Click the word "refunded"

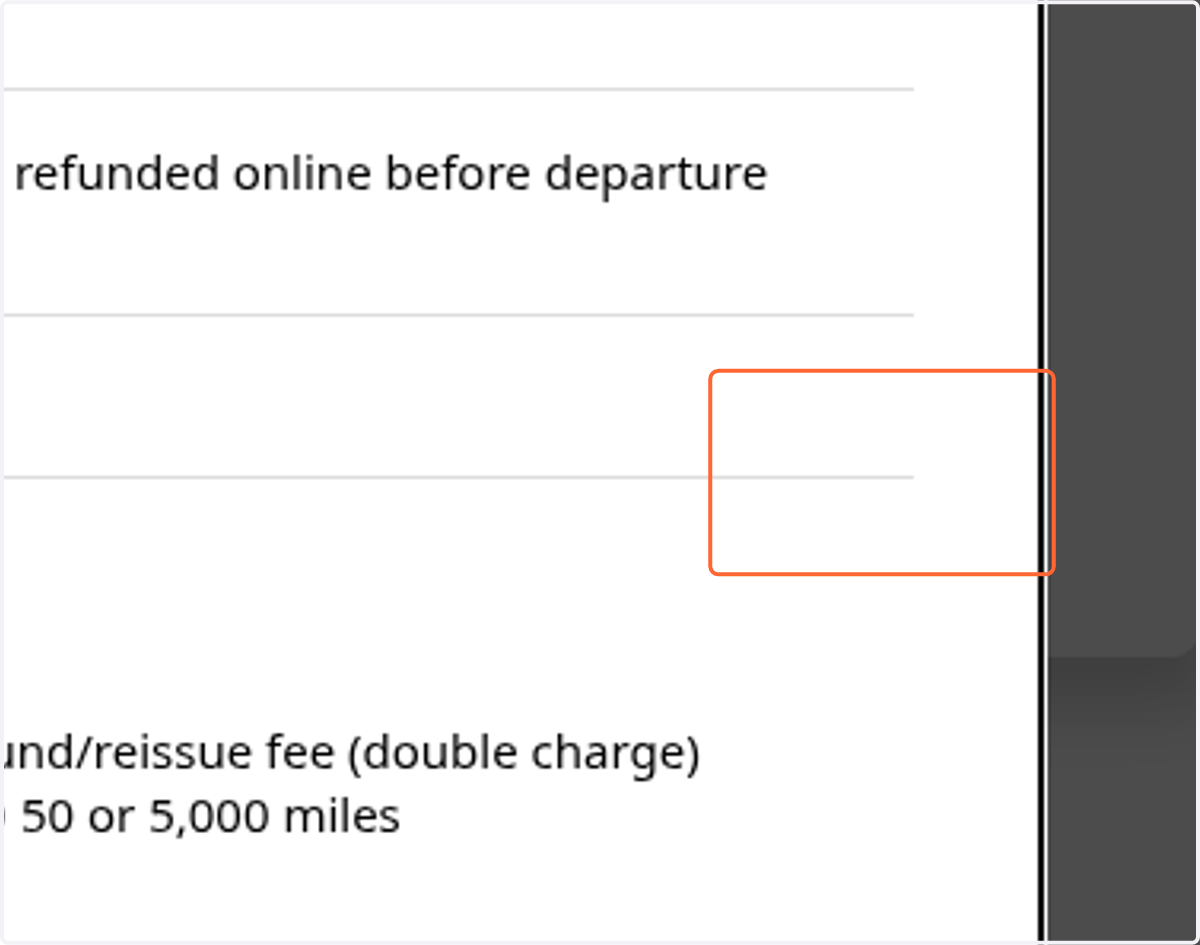[118, 174]
